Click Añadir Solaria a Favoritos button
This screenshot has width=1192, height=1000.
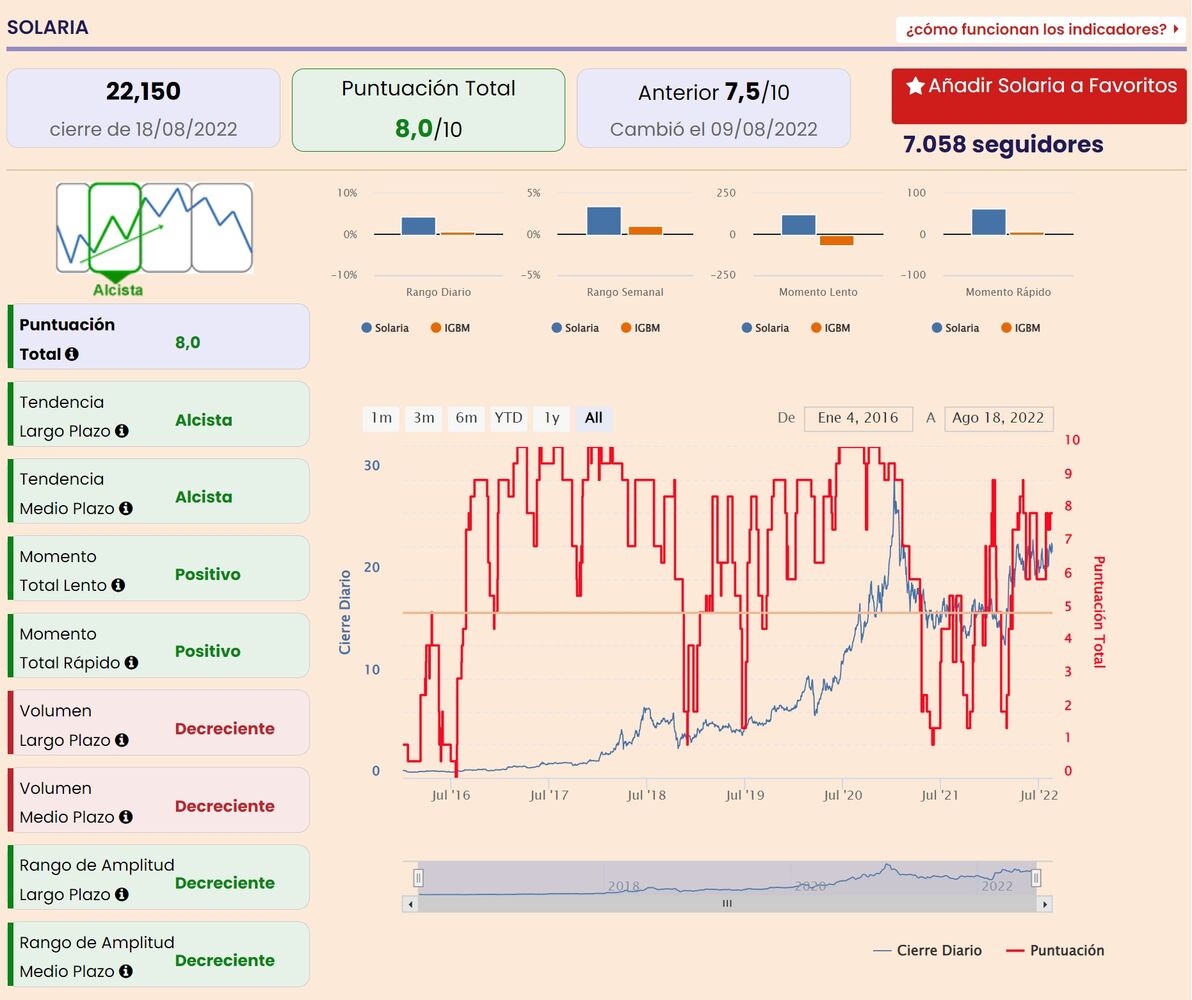click(1038, 96)
